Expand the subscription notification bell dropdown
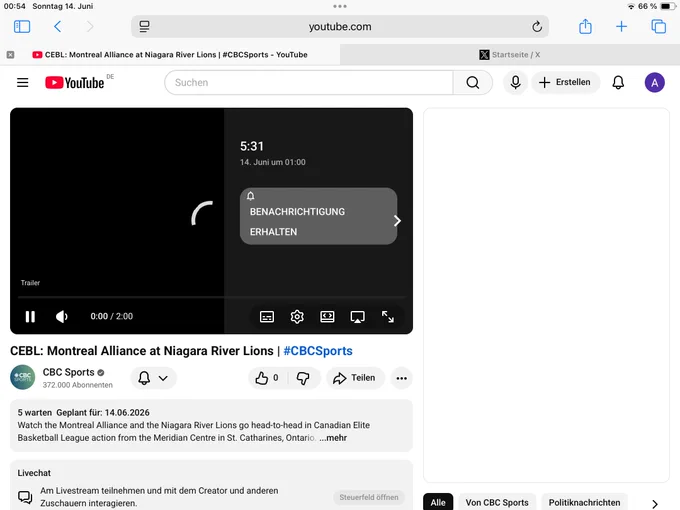680x510 pixels. point(153,378)
